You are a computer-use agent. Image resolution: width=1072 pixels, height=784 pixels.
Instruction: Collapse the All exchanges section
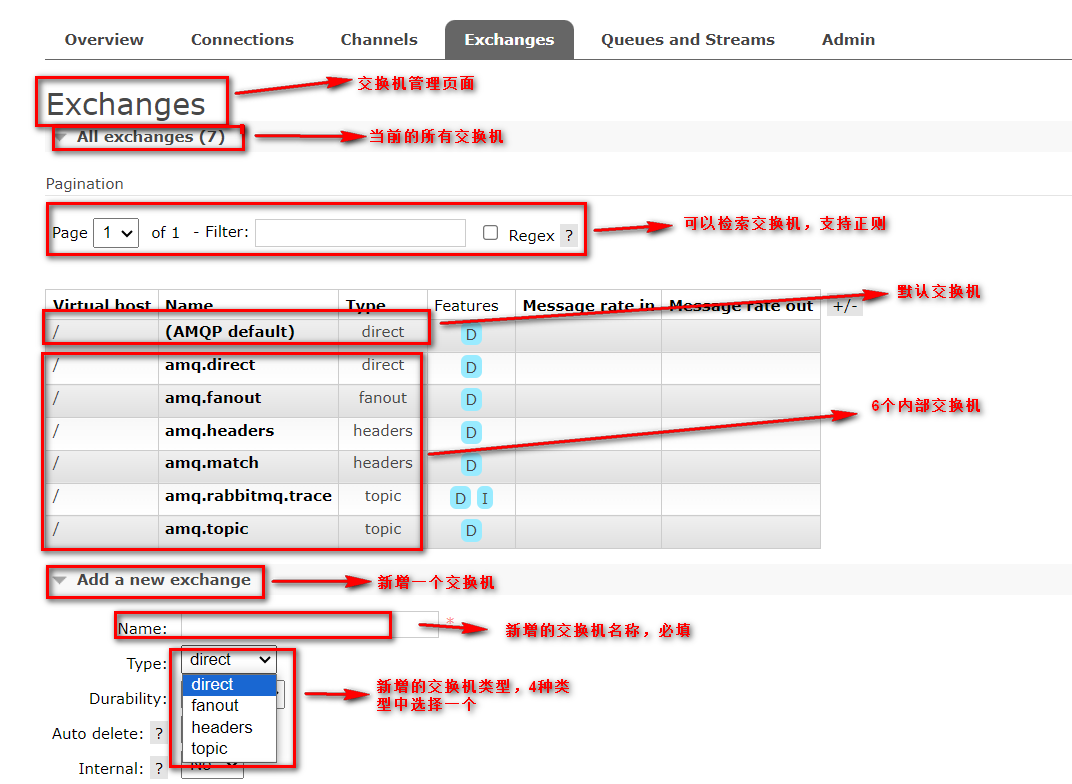pyautogui.click(x=150, y=137)
